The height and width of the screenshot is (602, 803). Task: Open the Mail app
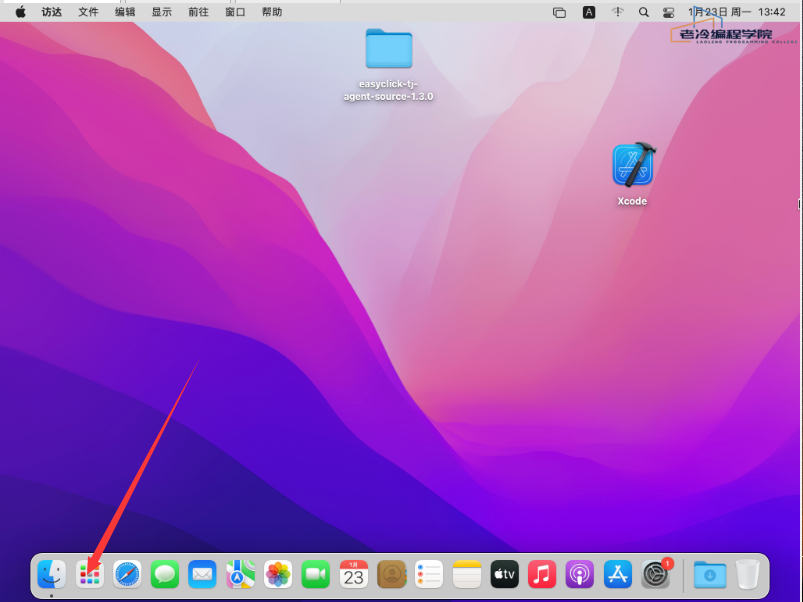pos(202,574)
